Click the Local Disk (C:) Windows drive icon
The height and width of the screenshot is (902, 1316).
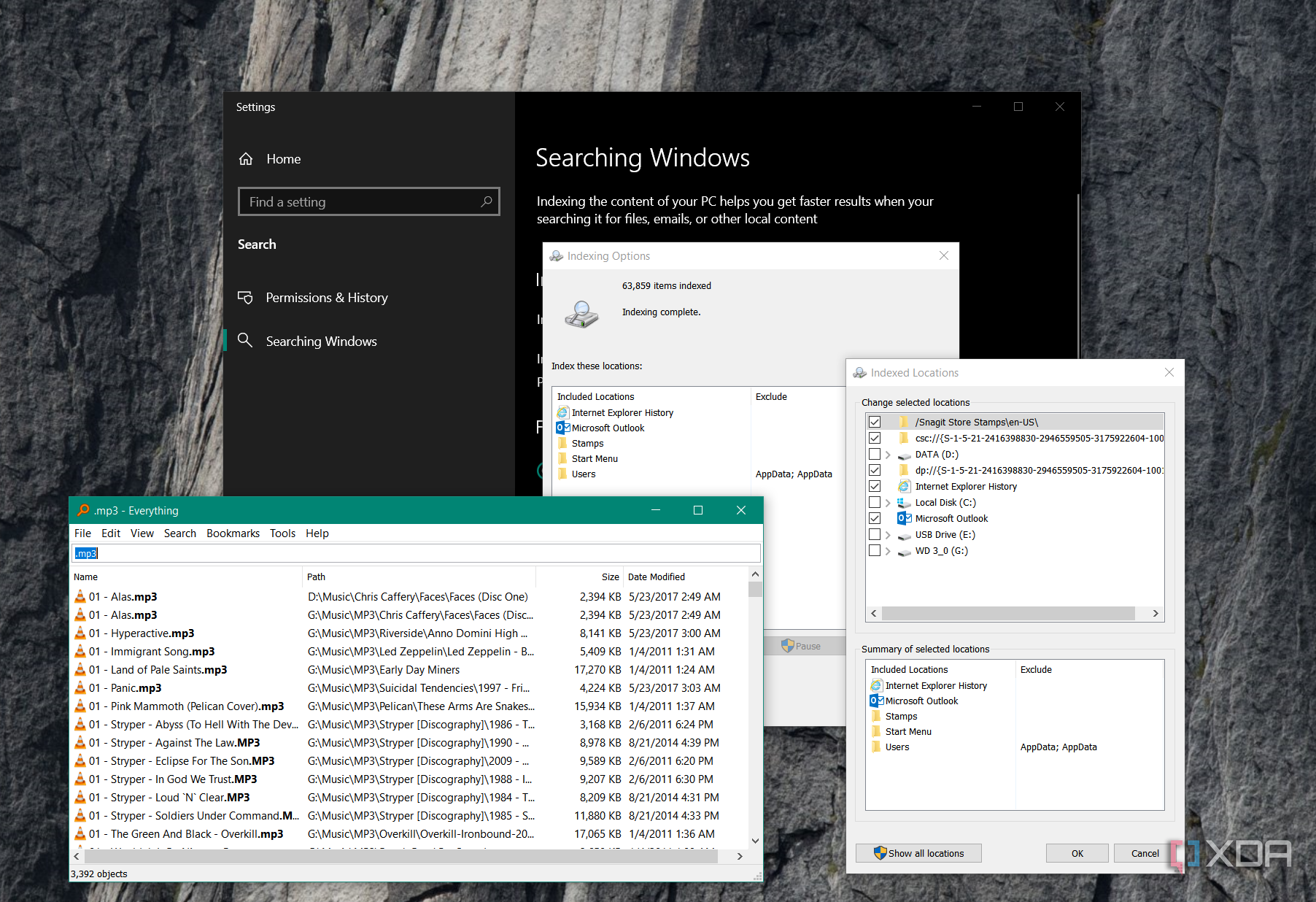click(x=904, y=503)
